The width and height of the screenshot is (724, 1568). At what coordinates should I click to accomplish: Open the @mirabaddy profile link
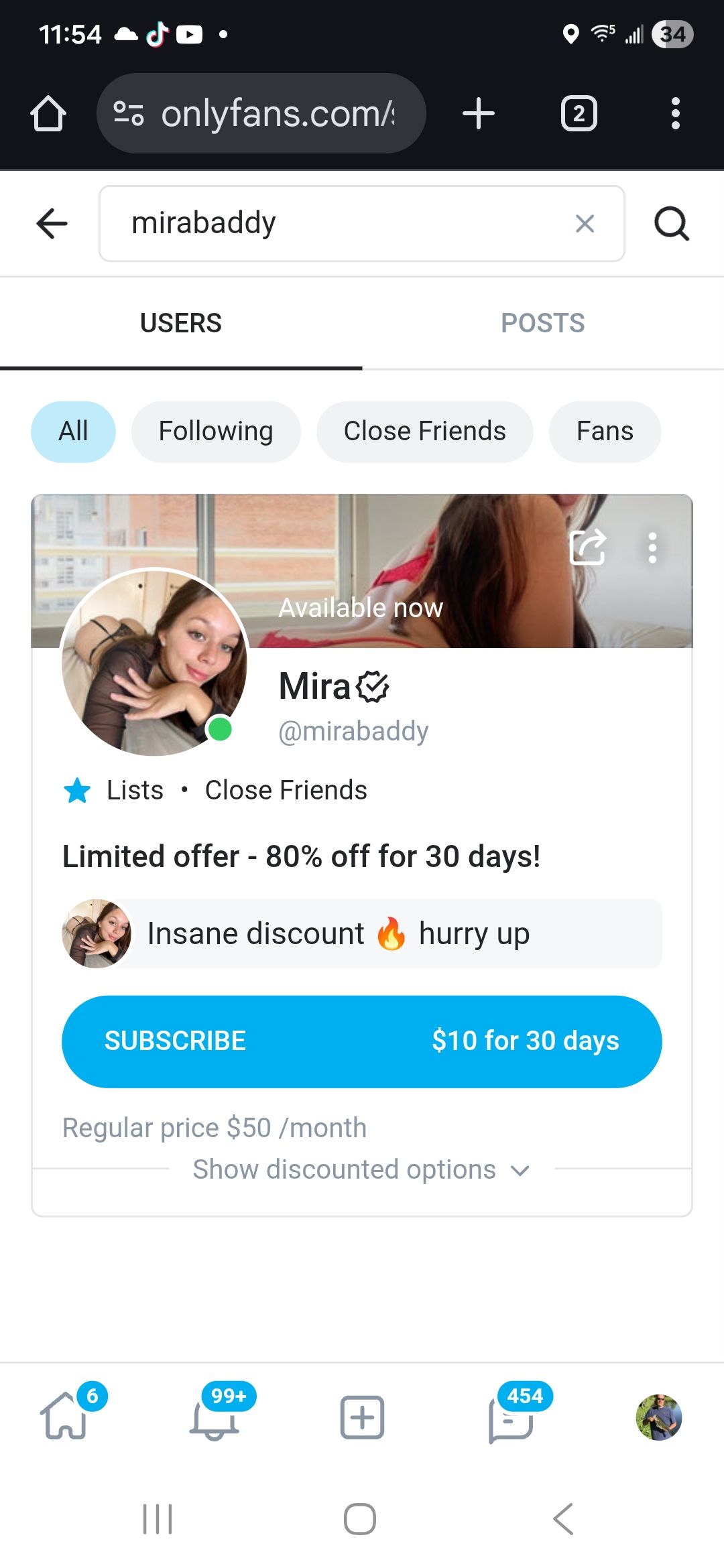coord(353,731)
